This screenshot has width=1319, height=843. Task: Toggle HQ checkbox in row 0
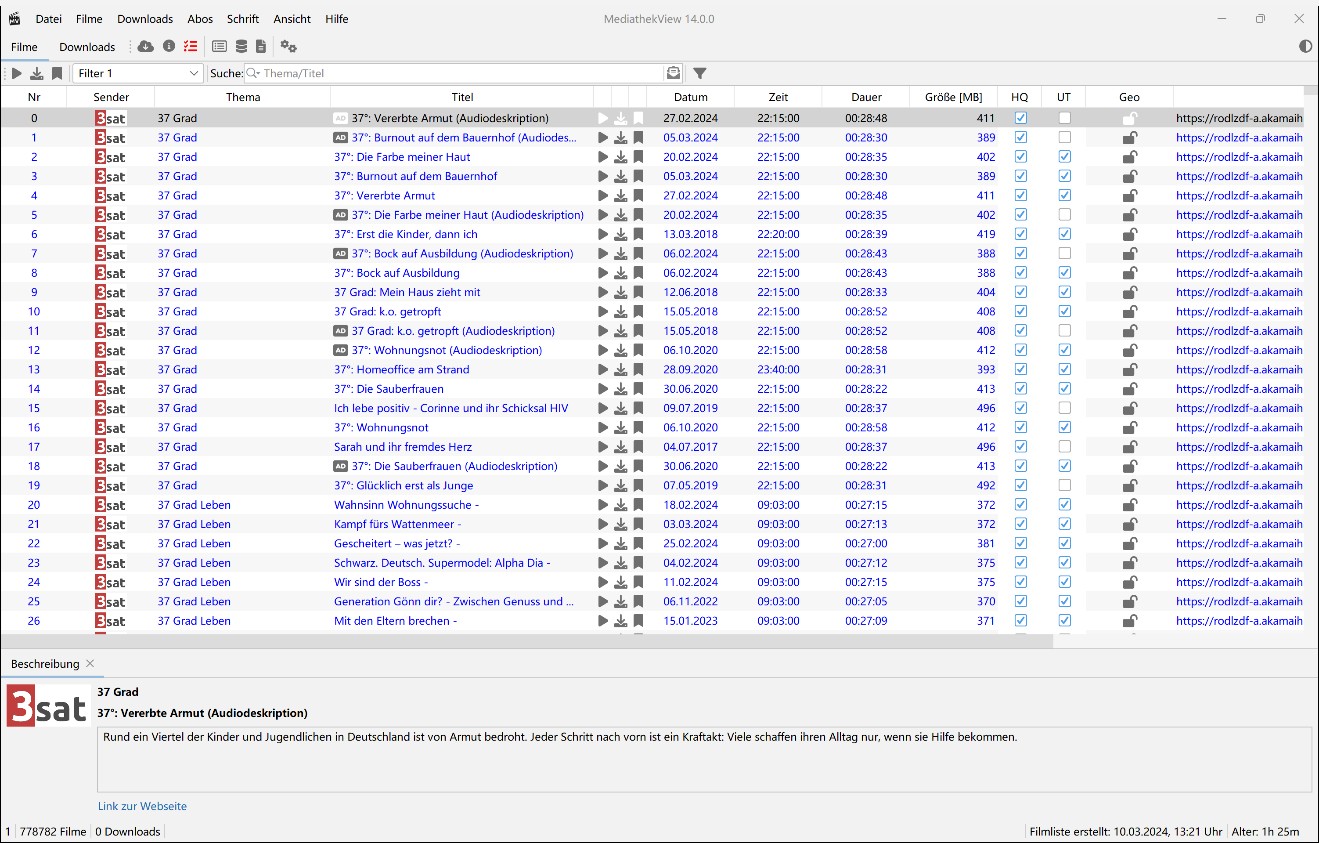point(1021,118)
